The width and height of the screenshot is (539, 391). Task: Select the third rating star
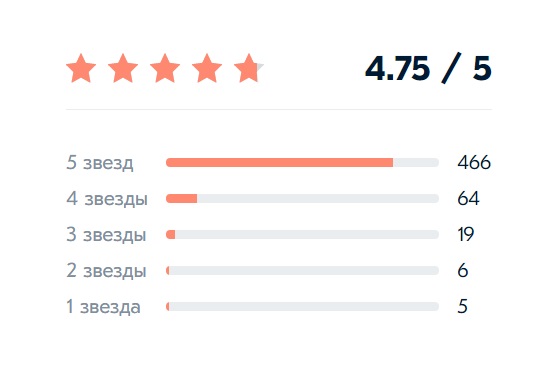pos(165,68)
